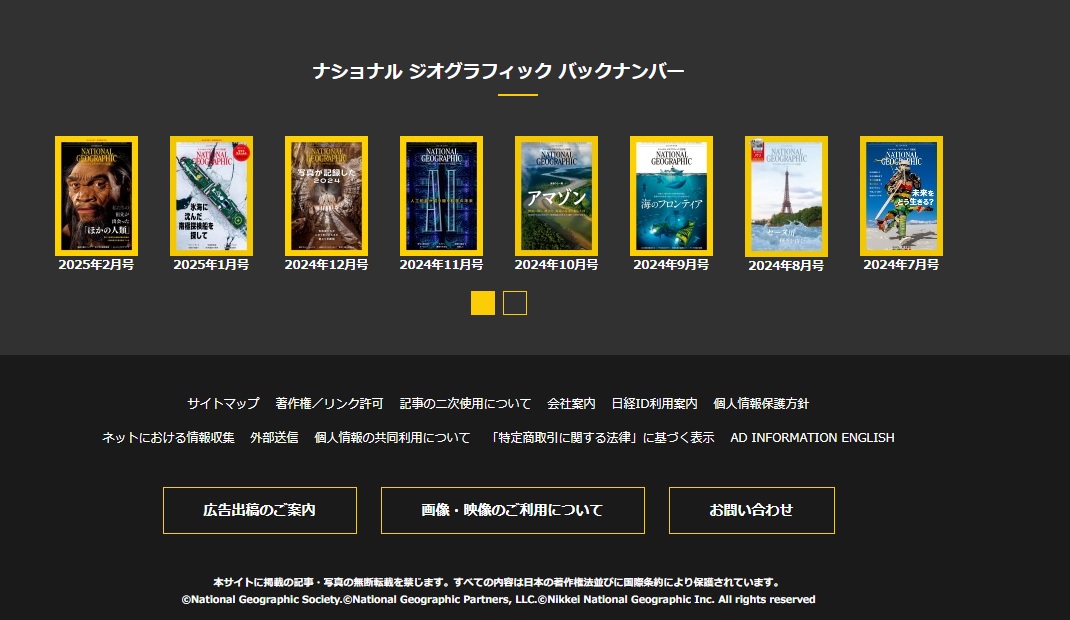Click the 2024年7月号 label text
This screenshot has height=620, width=1070.
[901, 265]
